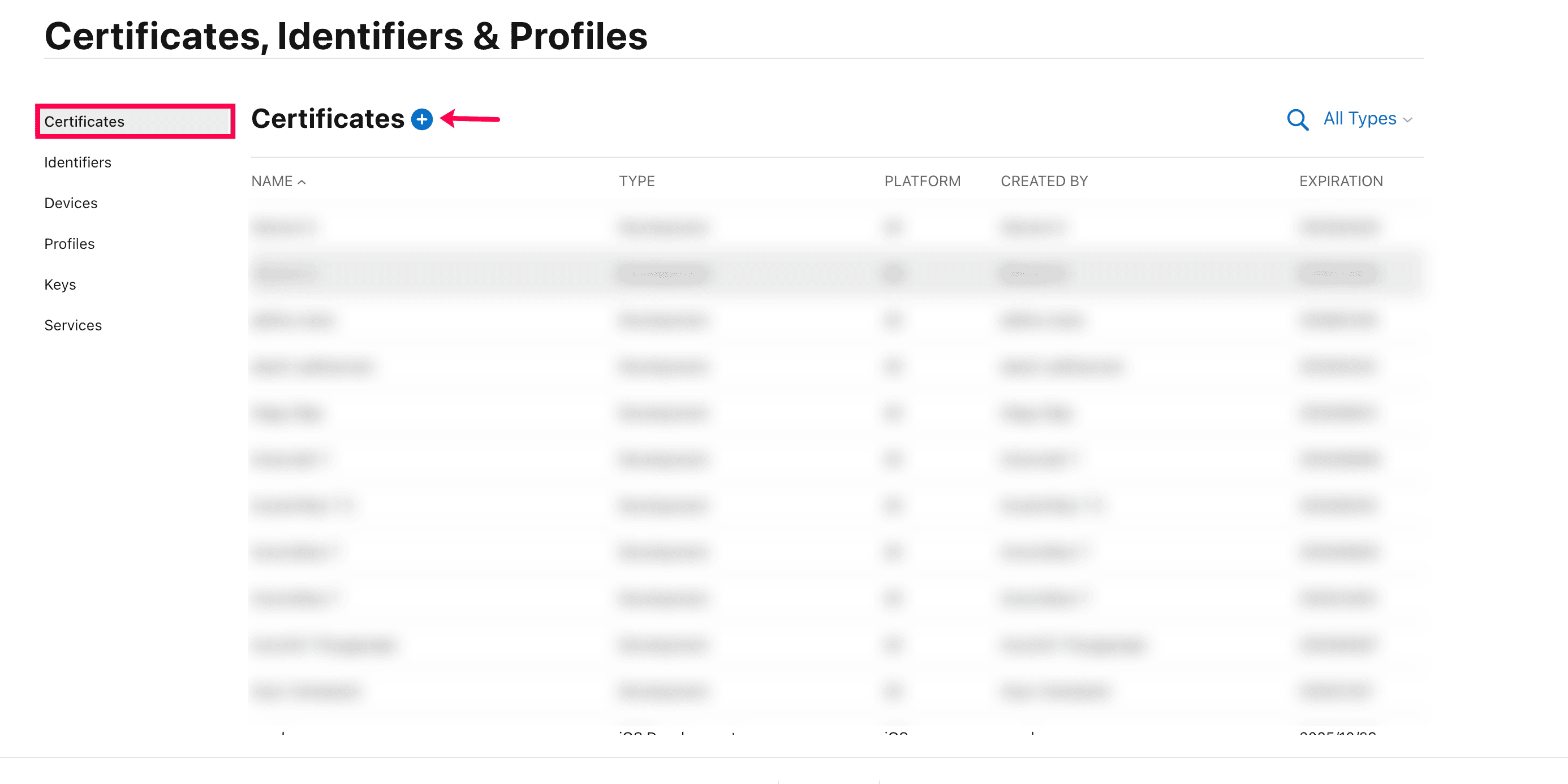Toggle the sort caret next to NAME
Viewport: 1568px width, 784px height.
click(302, 182)
